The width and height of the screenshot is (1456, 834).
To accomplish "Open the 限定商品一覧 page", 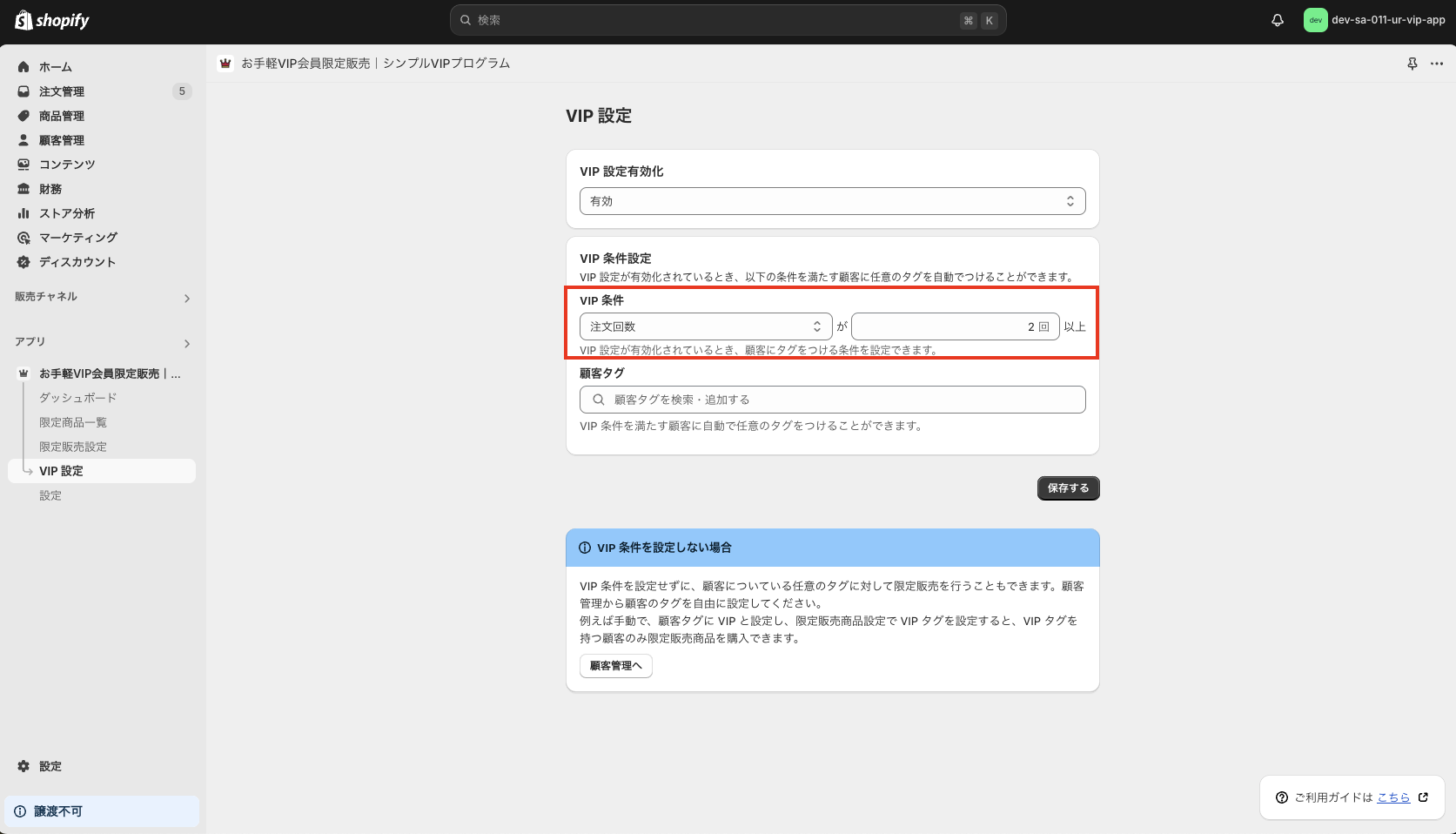I will [73, 422].
